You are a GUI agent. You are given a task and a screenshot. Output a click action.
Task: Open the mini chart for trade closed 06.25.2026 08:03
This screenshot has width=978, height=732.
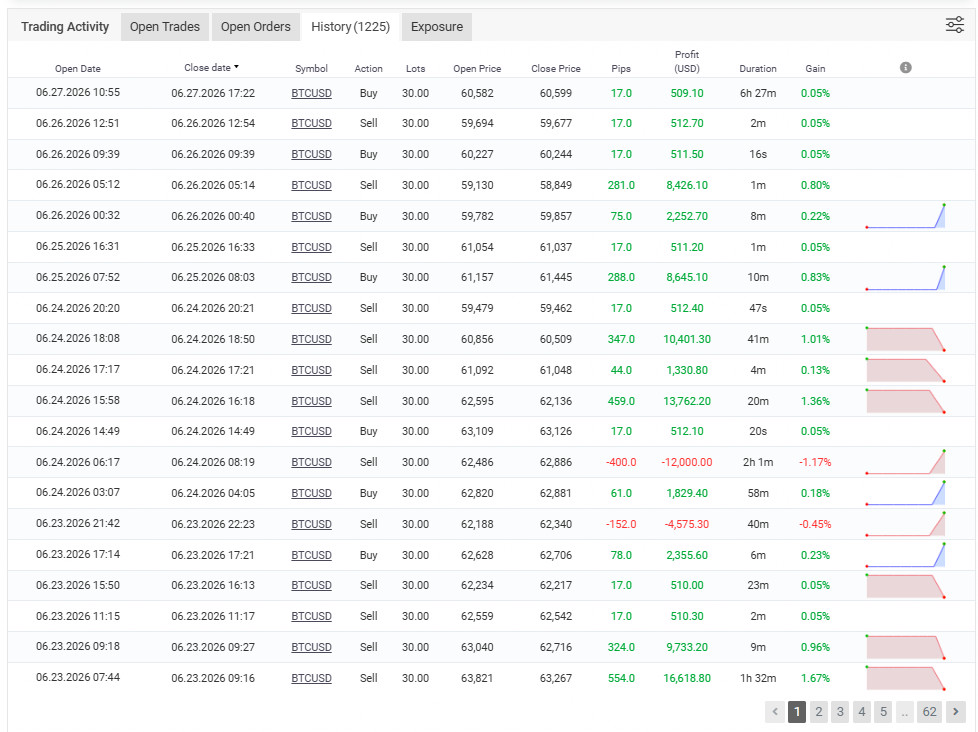pyautogui.click(x=906, y=277)
